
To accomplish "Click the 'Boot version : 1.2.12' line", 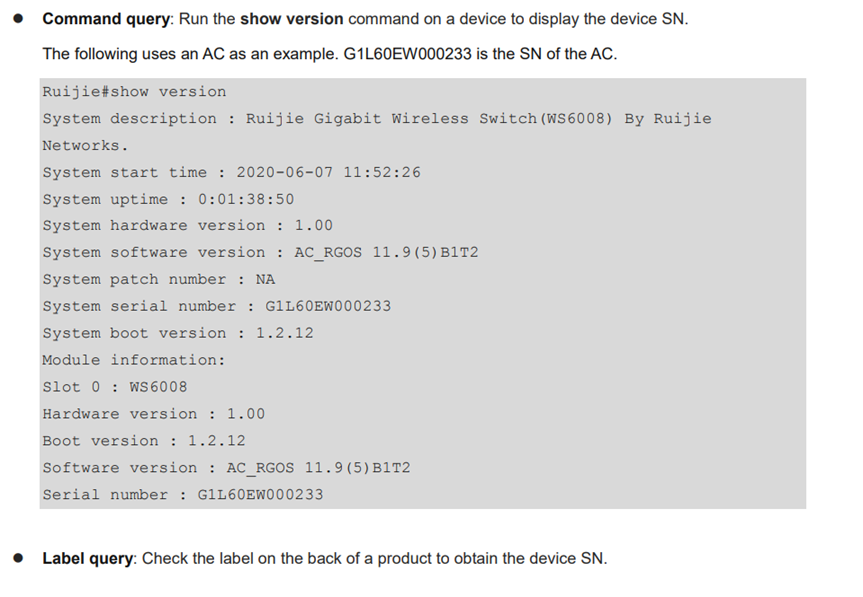I will [x=144, y=441].
